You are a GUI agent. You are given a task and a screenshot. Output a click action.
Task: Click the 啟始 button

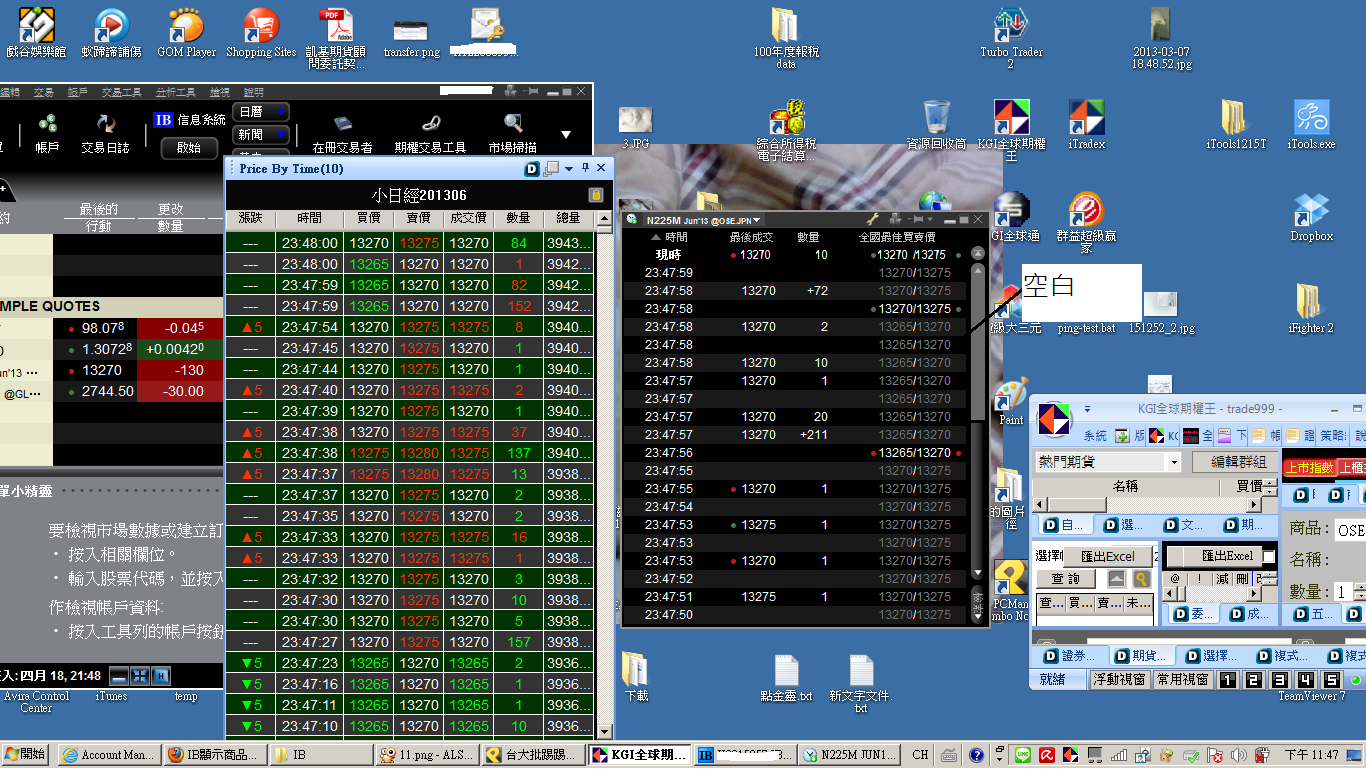[x=188, y=147]
